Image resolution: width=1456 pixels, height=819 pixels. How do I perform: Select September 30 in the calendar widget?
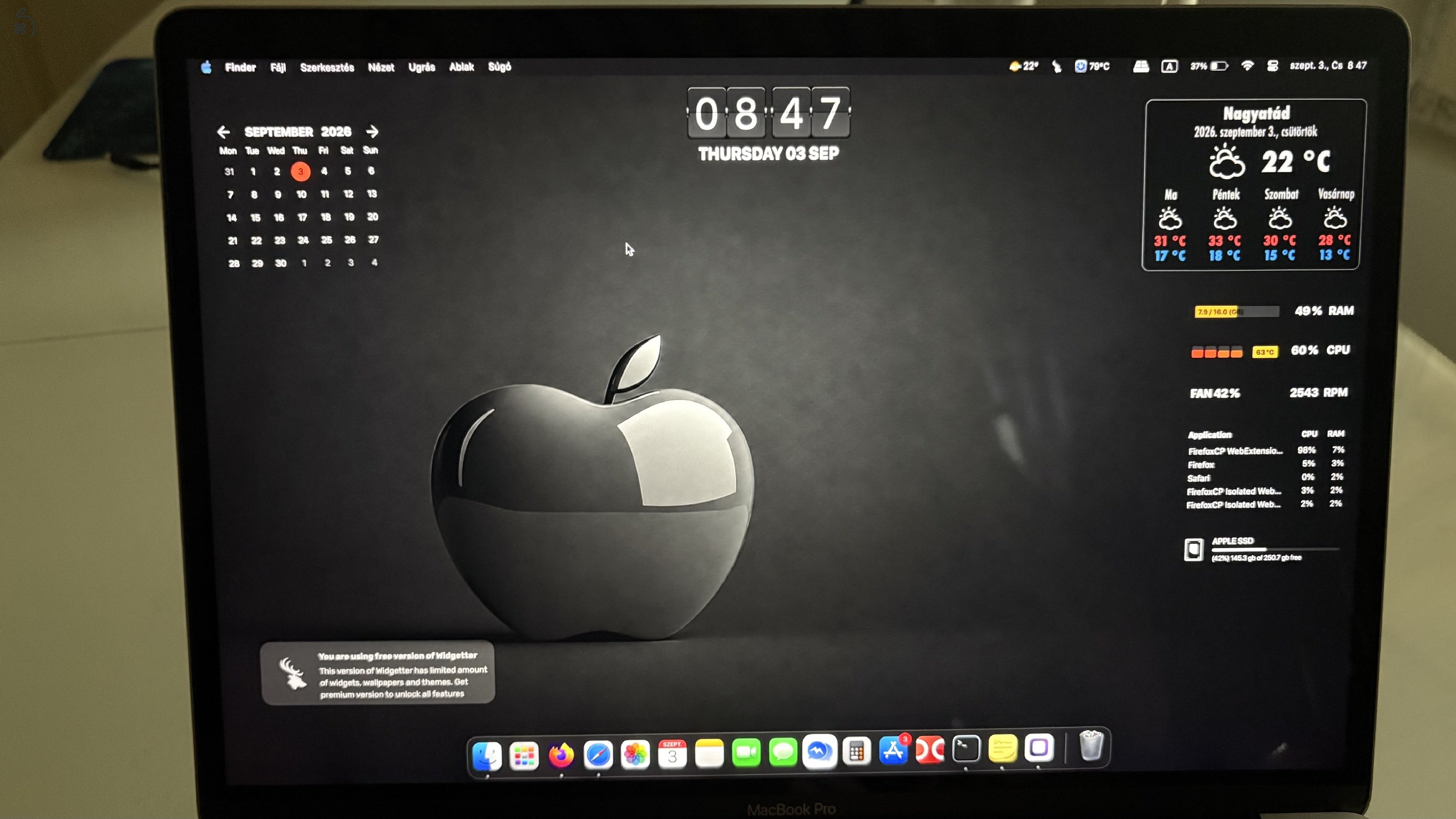[281, 264]
